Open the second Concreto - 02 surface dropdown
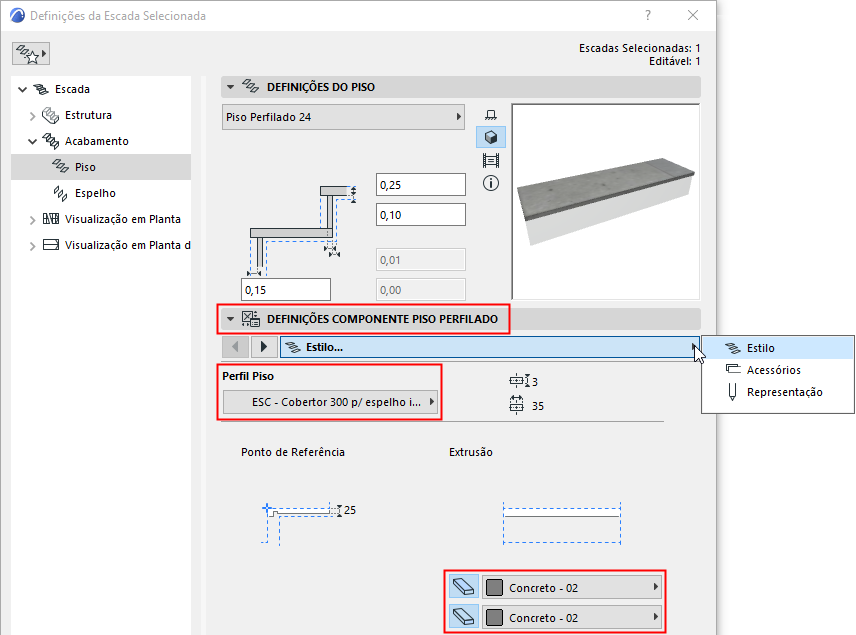Viewport: 856px width, 635px height. 572,618
